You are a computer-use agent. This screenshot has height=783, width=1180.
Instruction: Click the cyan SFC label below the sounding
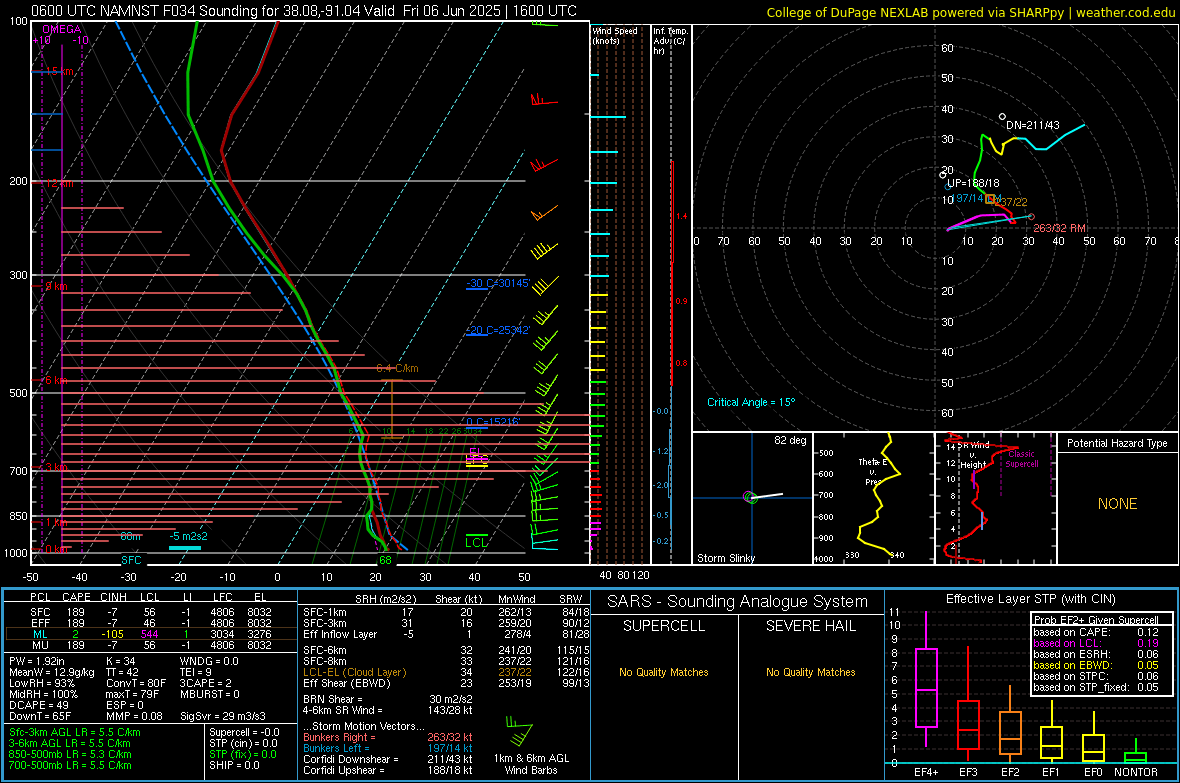131,560
